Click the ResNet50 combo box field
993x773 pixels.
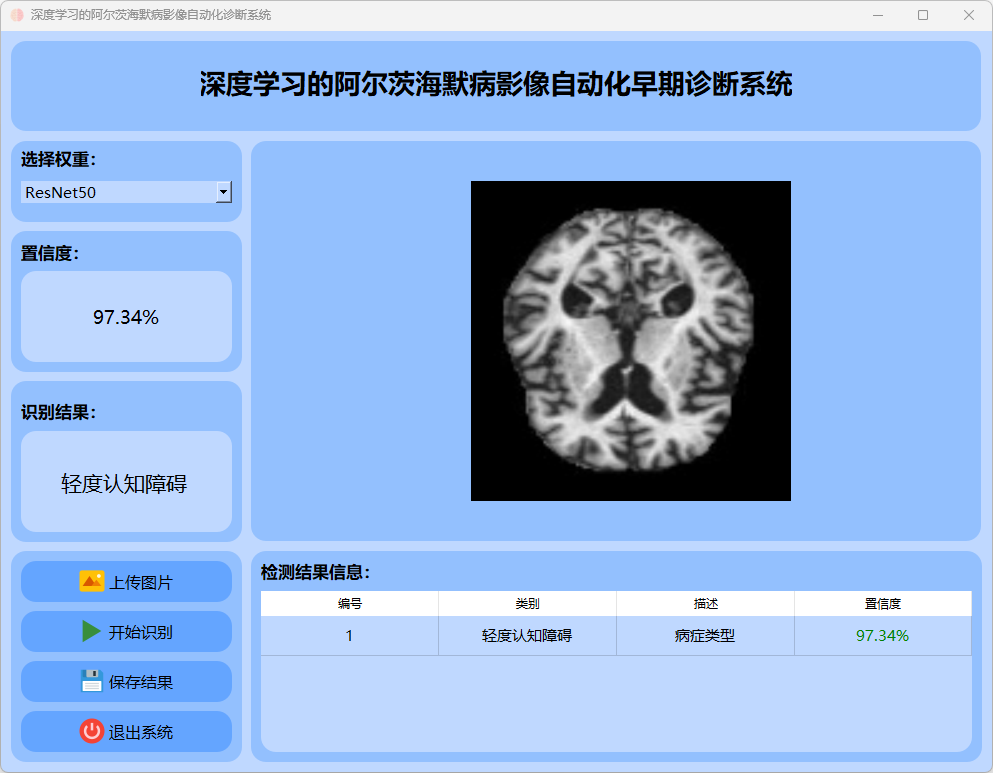click(126, 192)
